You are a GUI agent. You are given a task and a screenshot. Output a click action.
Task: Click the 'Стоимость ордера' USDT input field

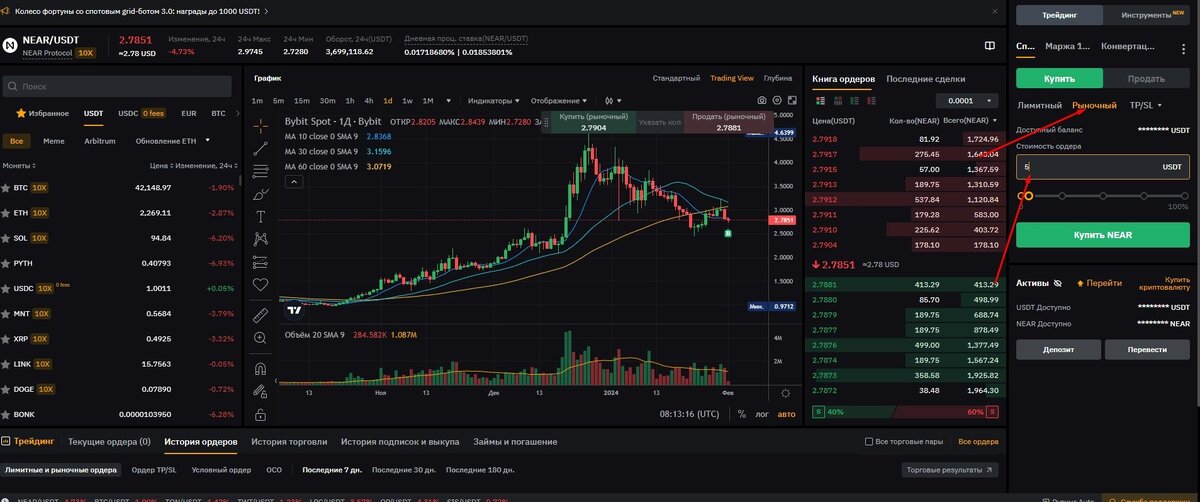pos(1103,167)
